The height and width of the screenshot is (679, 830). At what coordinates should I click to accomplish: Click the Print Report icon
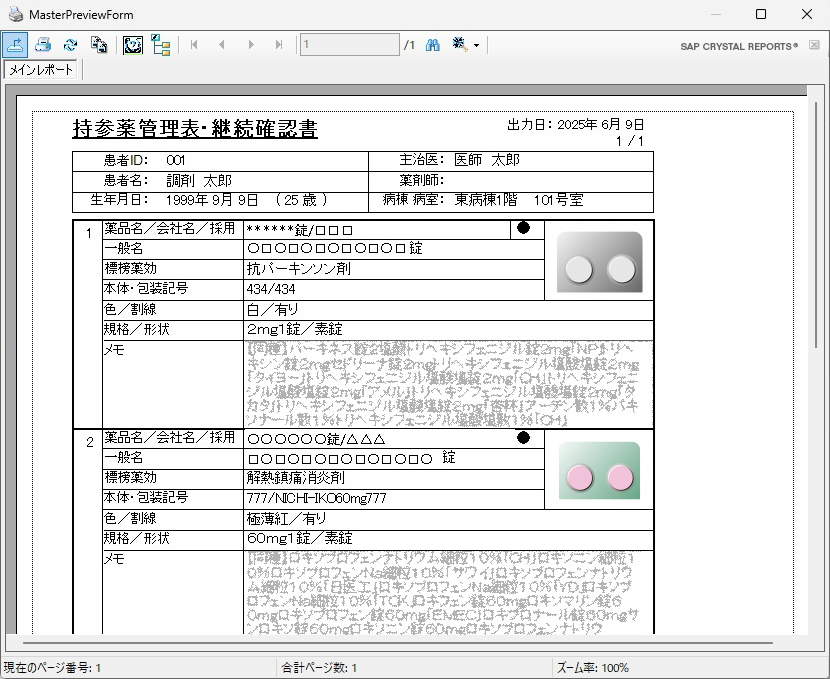pos(43,45)
